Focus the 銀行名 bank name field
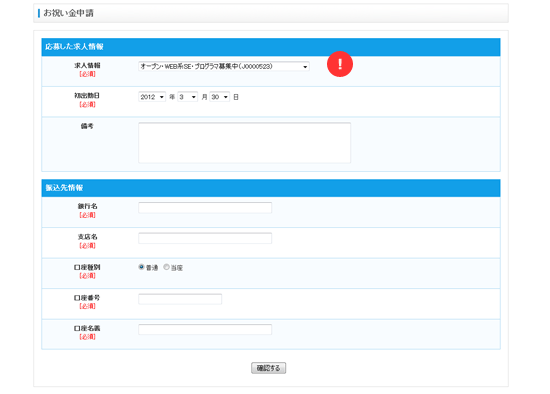 (x=205, y=208)
